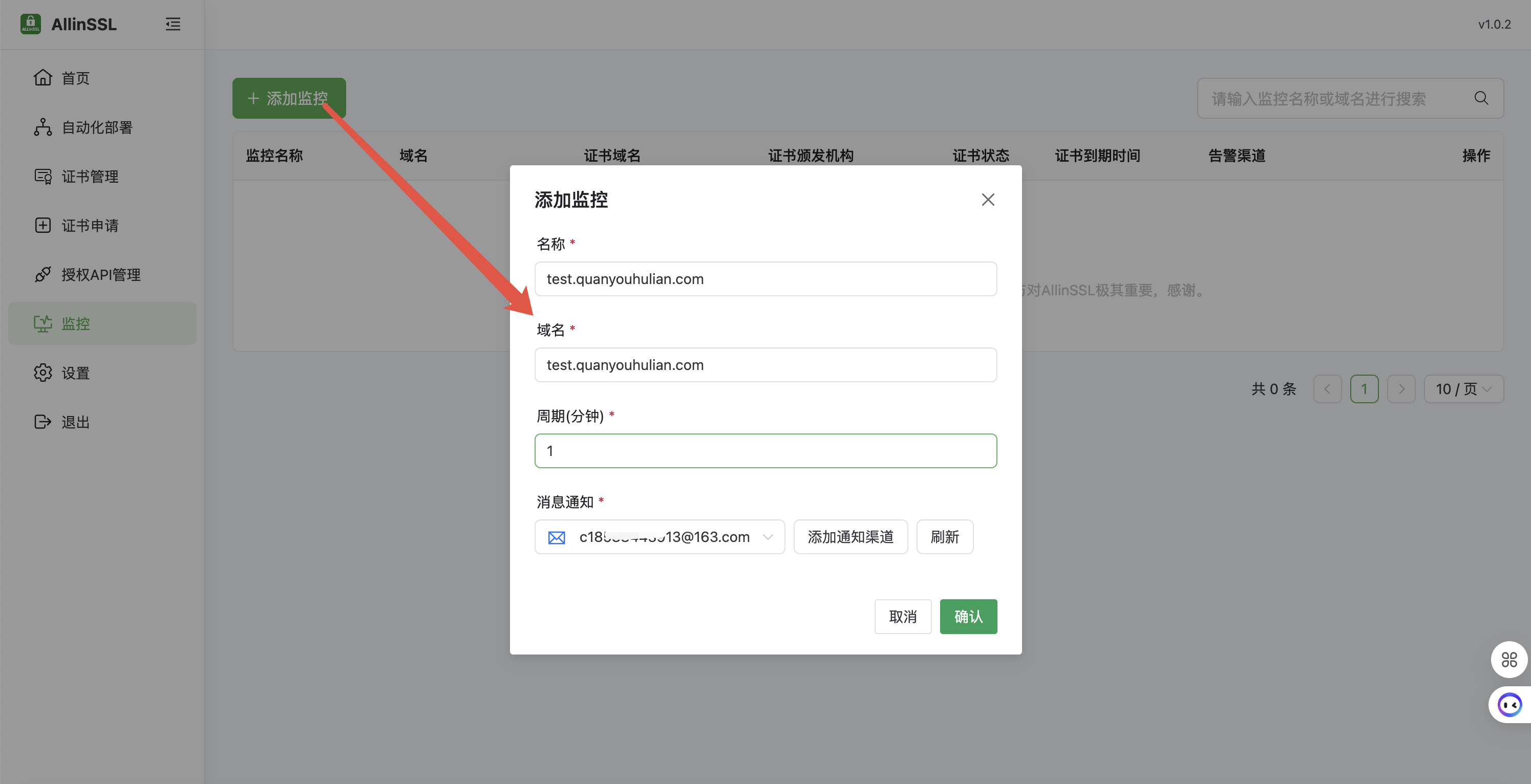Image resolution: width=1531 pixels, height=784 pixels.
Task: Close the 添加监控 dialog
Action: [x=988, y=200]
